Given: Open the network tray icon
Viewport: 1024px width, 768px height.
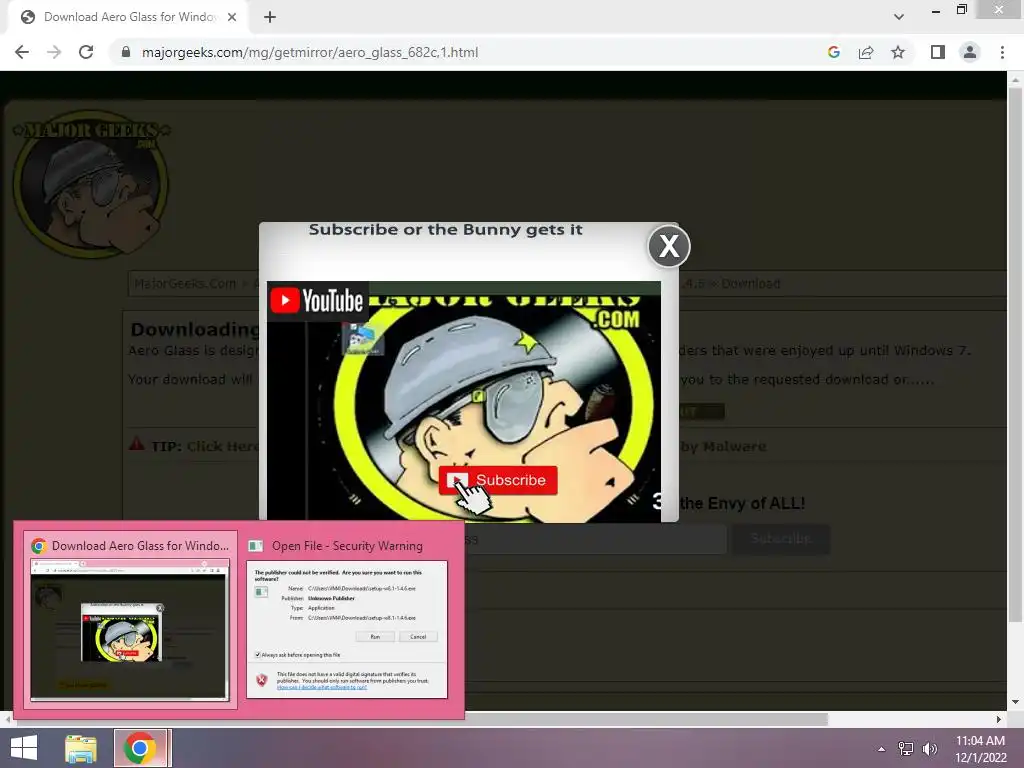Looking at the screenshot, I should [x=906, y=749].
